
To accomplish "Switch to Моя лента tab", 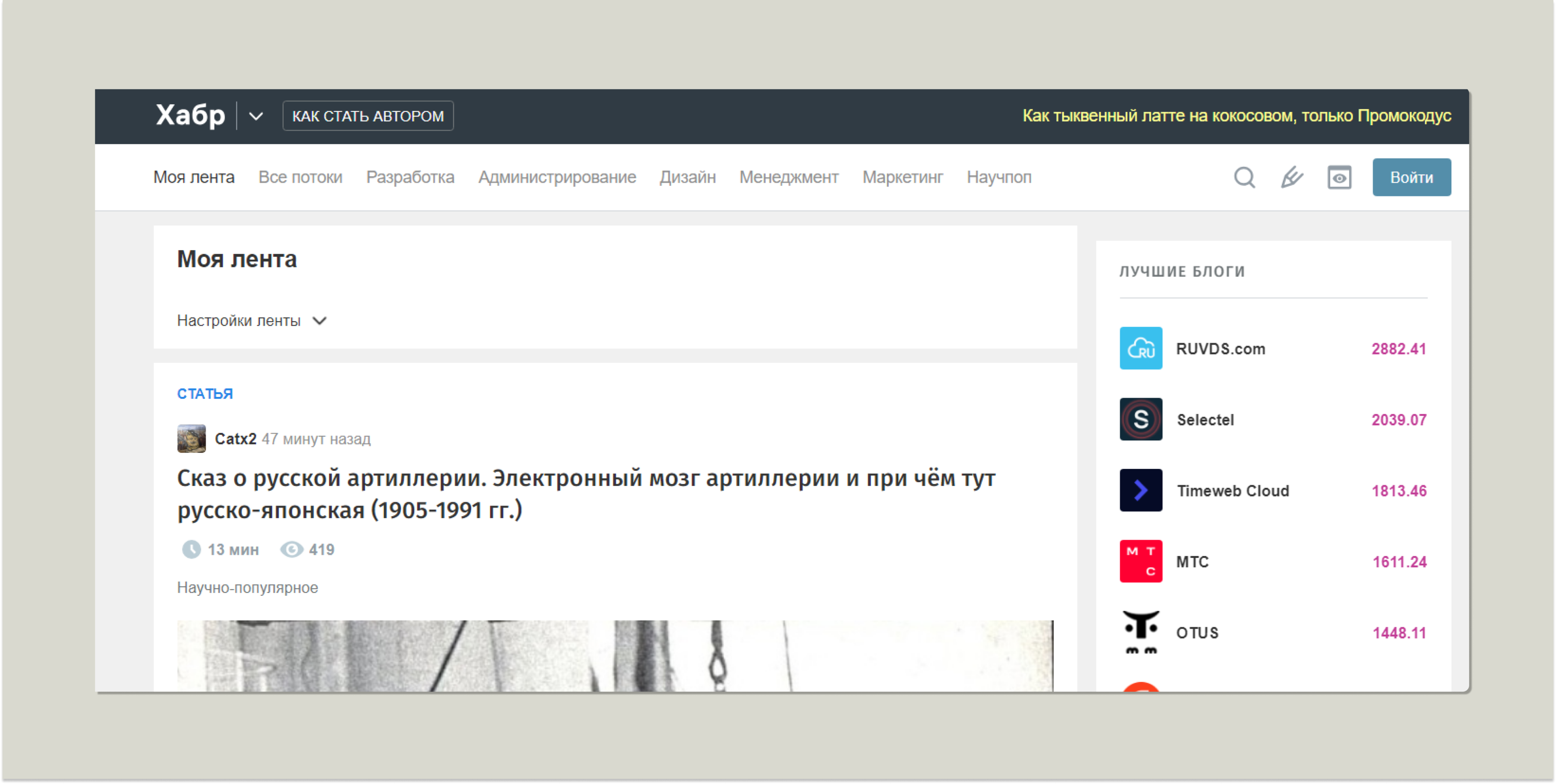I will pyautogui.click(x=193, y=177).
